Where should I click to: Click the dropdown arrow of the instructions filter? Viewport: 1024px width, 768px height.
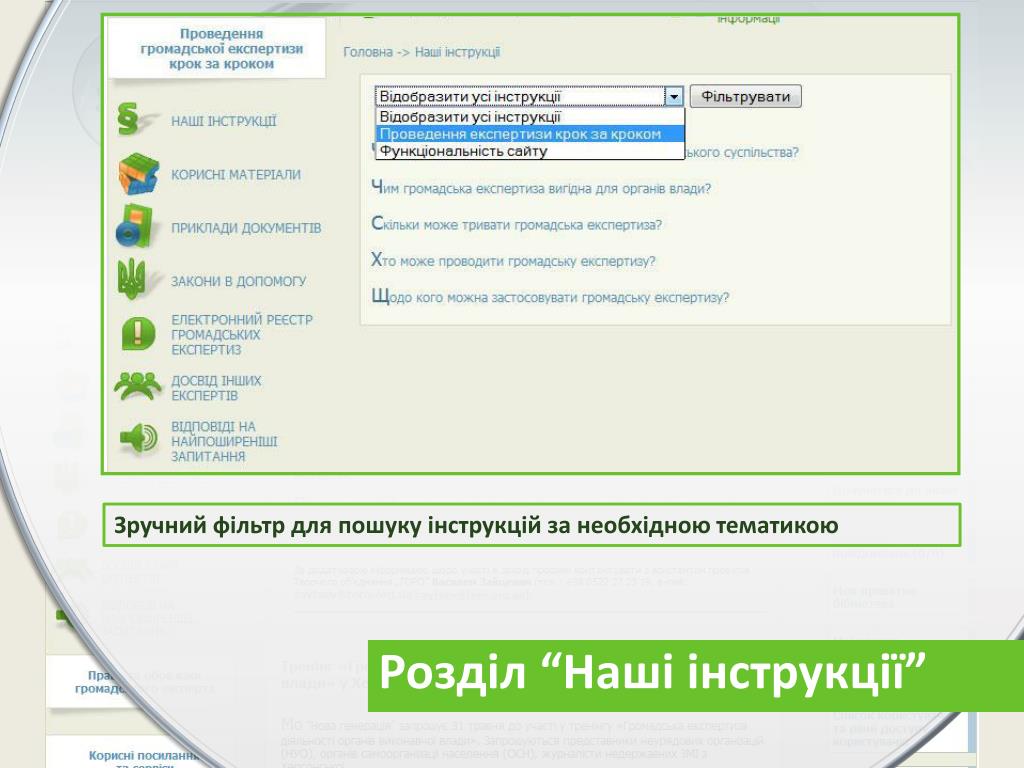pyautogui.click(x=673, y=97)
